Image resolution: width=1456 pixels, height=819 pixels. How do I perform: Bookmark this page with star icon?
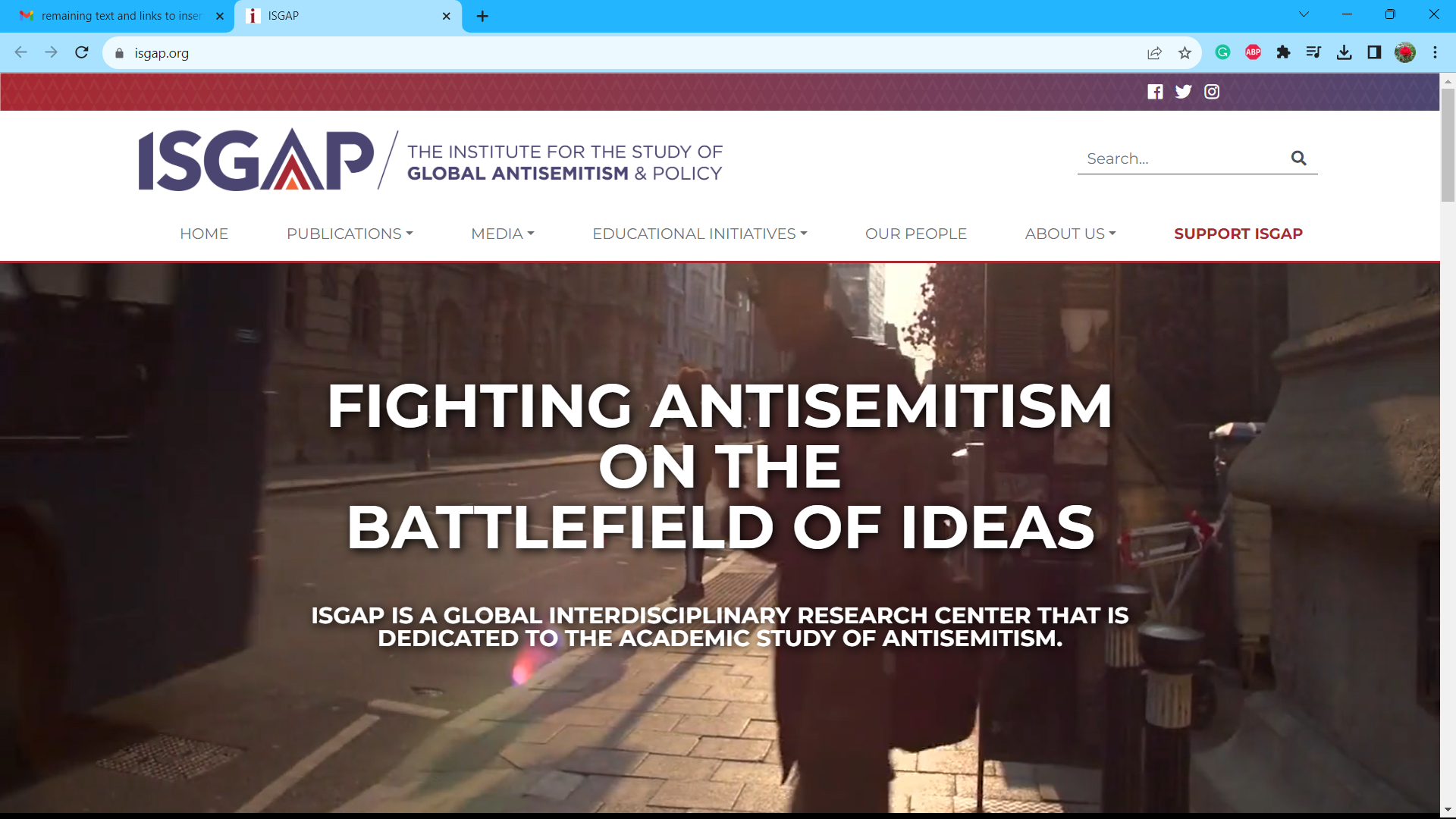[1185, 53]
